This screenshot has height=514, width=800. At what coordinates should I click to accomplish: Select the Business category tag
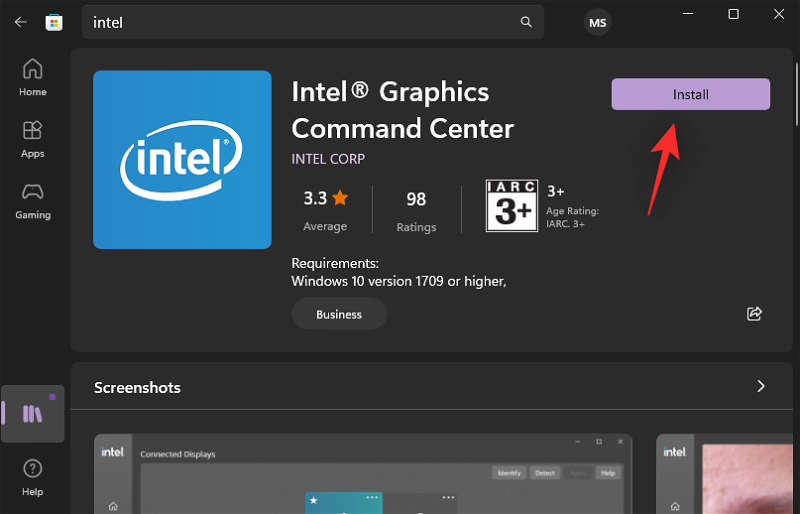tap(339, 314)
